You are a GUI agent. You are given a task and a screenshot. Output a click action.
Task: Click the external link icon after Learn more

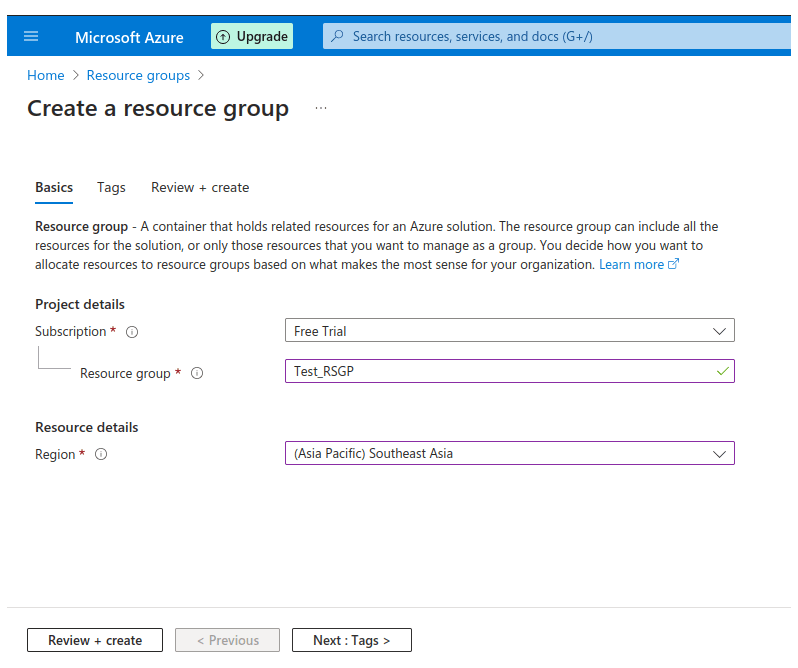[673, 264]
